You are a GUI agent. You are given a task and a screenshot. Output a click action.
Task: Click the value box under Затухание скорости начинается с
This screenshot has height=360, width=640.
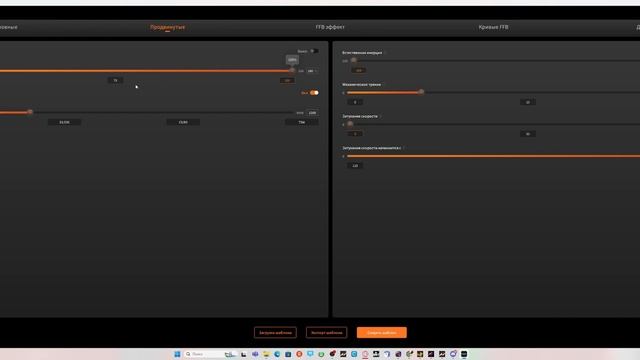[355, 166]
